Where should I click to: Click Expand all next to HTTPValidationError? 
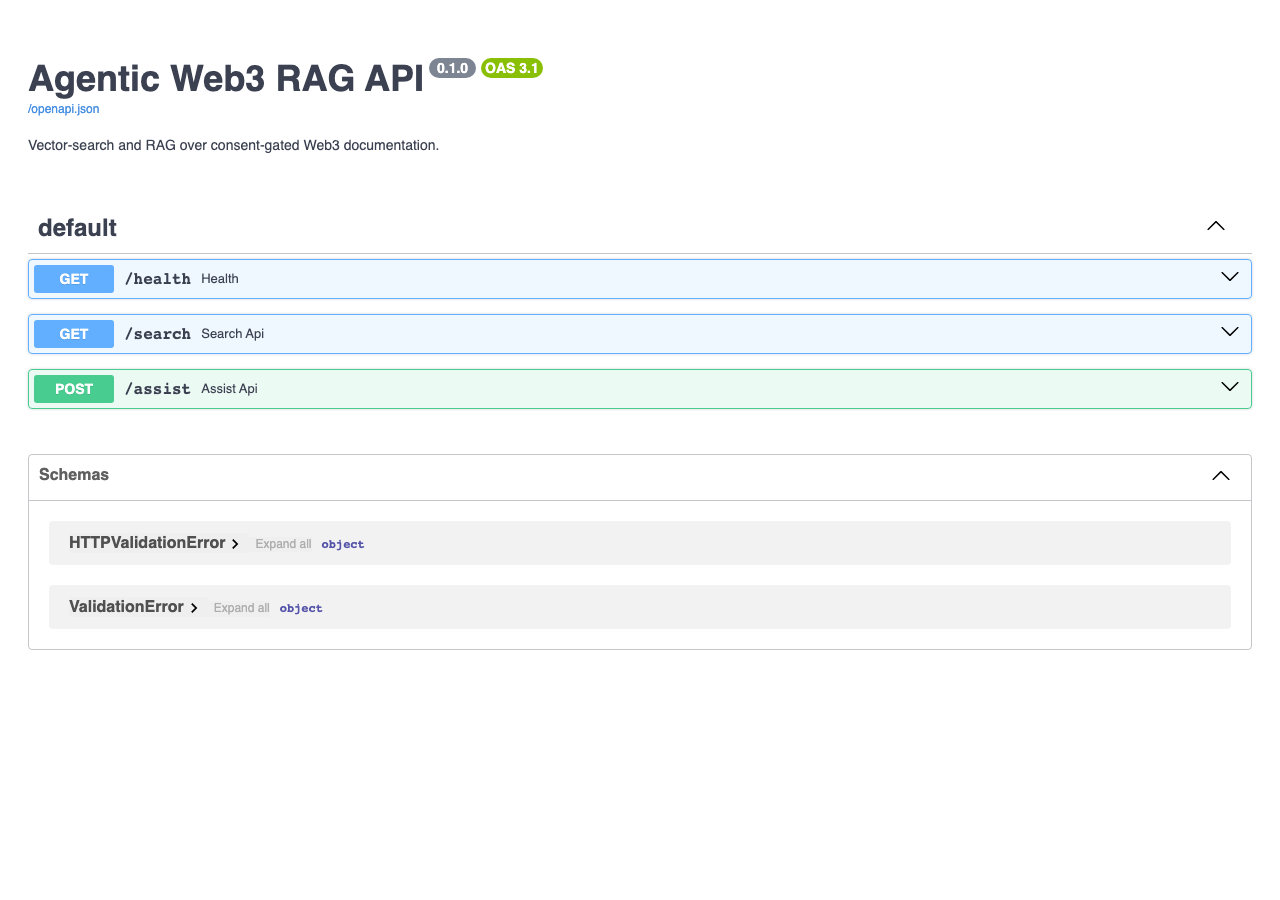(x=283, y=544)
